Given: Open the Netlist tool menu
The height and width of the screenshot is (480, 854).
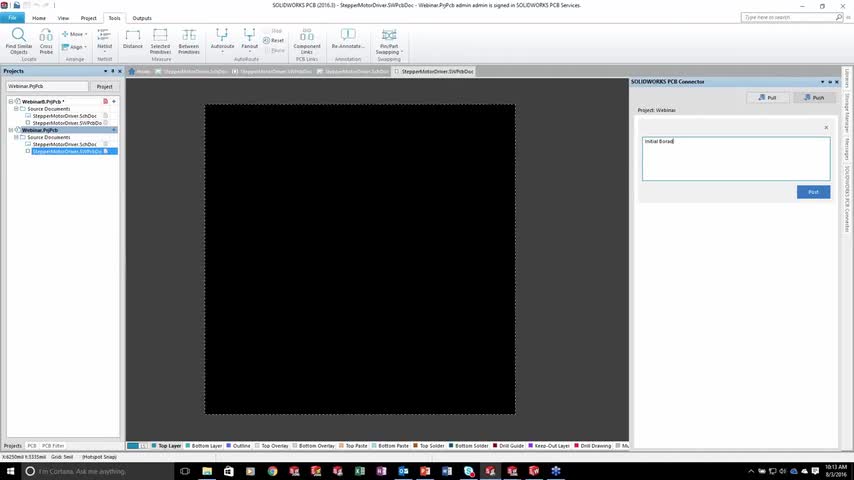Looking at the screenshot, I should [105, 39].
